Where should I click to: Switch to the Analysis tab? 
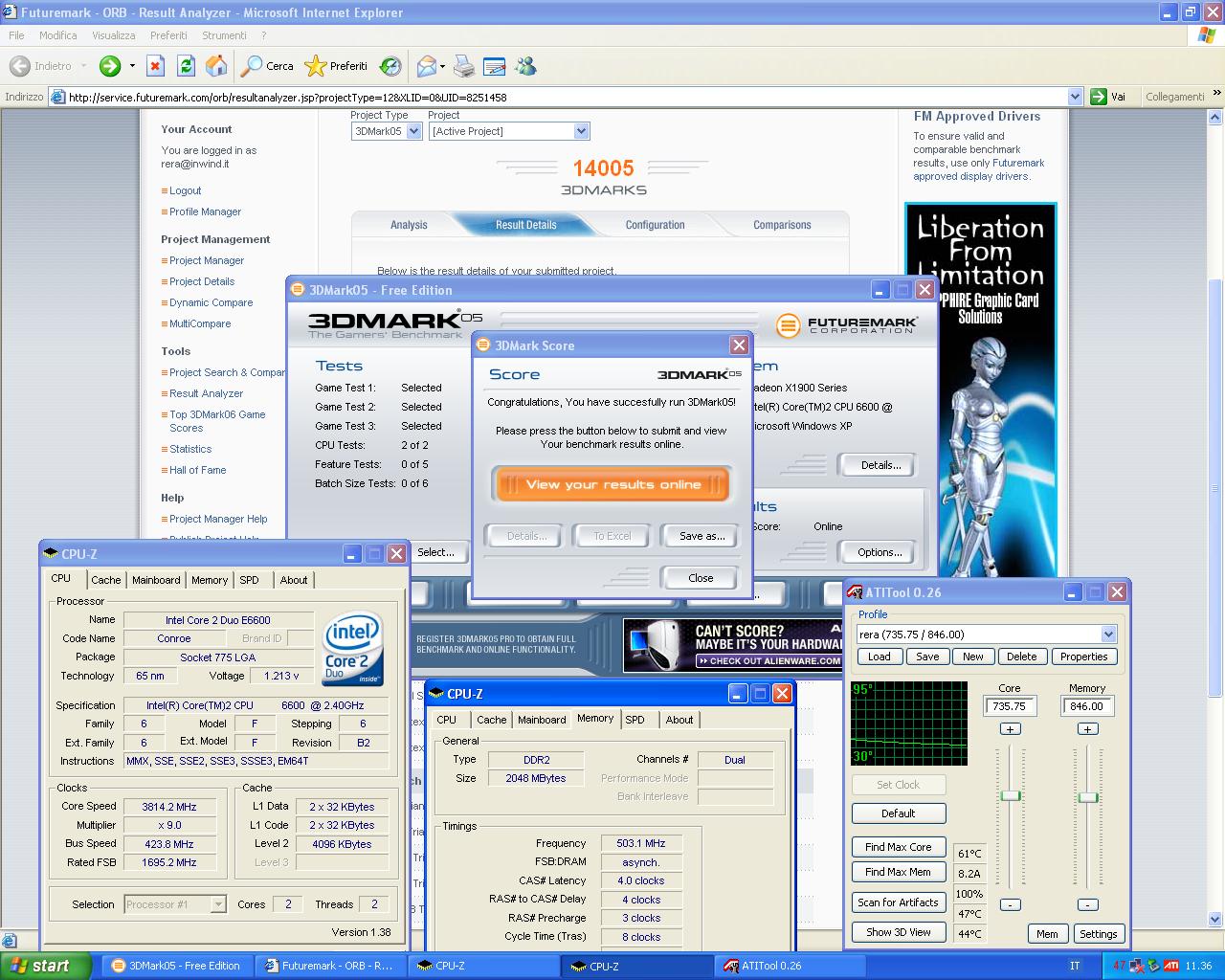[409, 225]
